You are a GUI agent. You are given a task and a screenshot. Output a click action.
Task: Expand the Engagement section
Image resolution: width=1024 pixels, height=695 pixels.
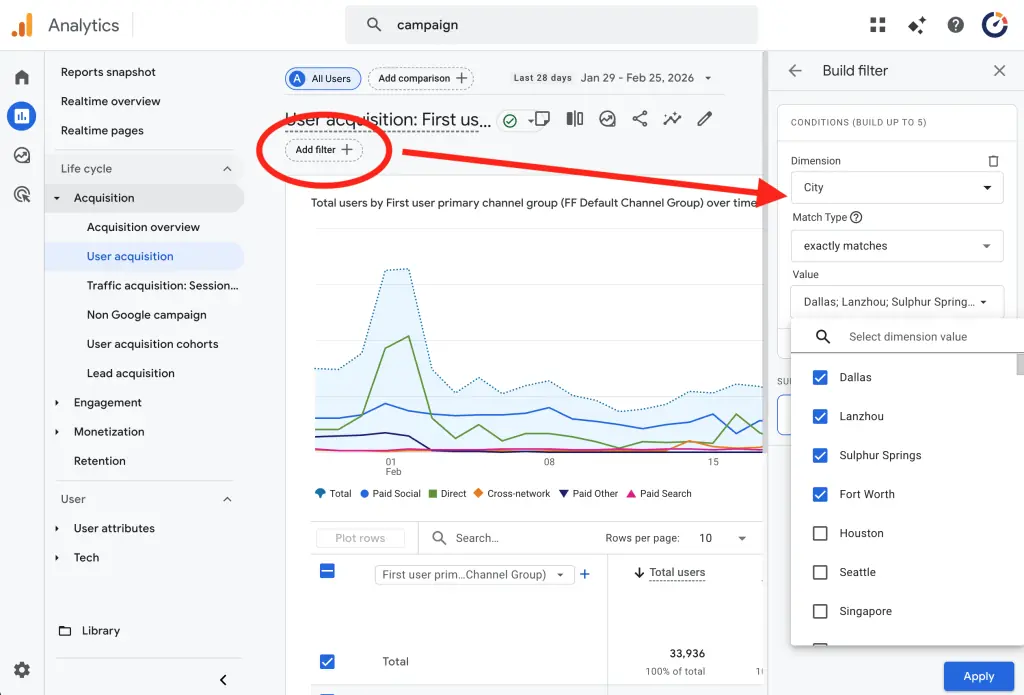(57, 403)
